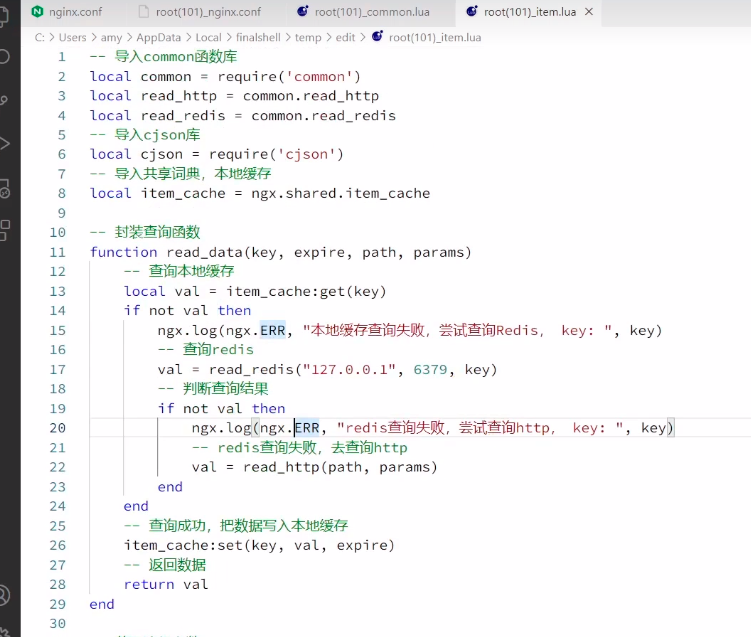Click the comment '查询本地缓存' on line 12
This screenshot has height=637, width=751.
tap(191, 271)
